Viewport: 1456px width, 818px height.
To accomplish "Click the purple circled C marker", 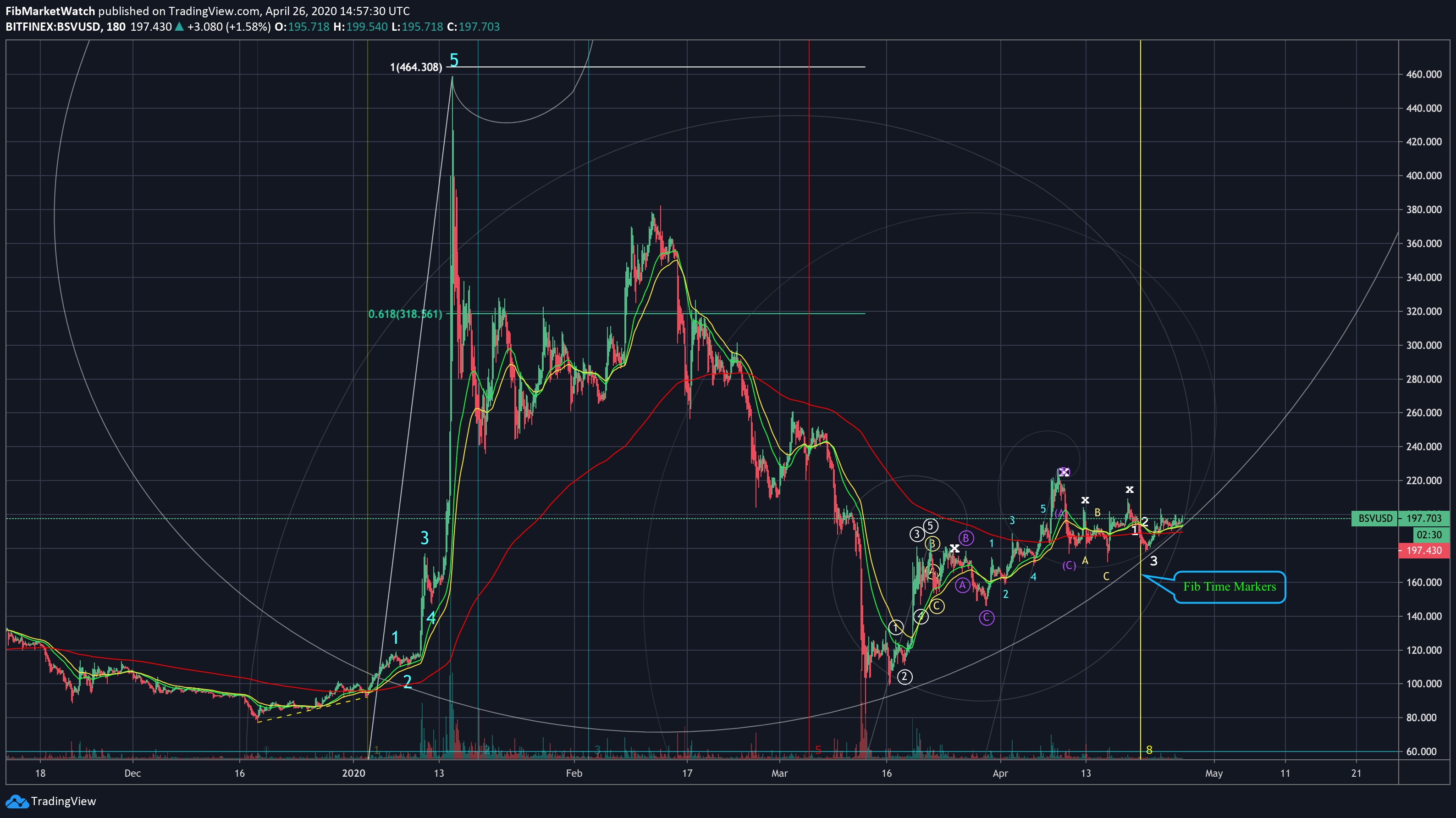I will [986, 617].
